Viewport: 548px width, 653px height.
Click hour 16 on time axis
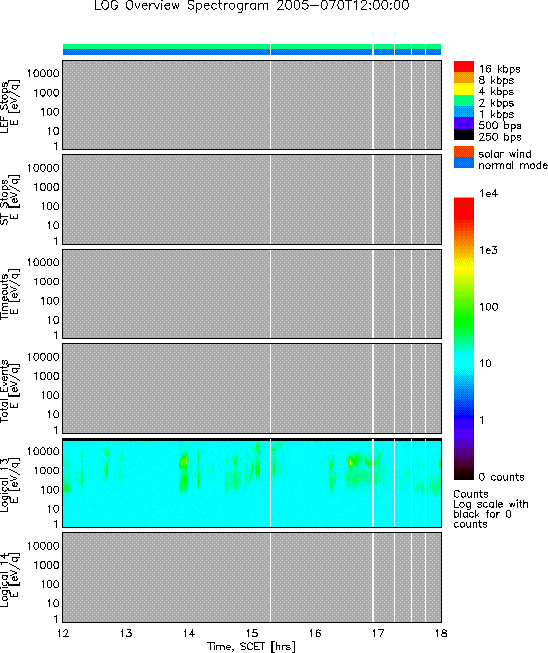pos(315,633)
